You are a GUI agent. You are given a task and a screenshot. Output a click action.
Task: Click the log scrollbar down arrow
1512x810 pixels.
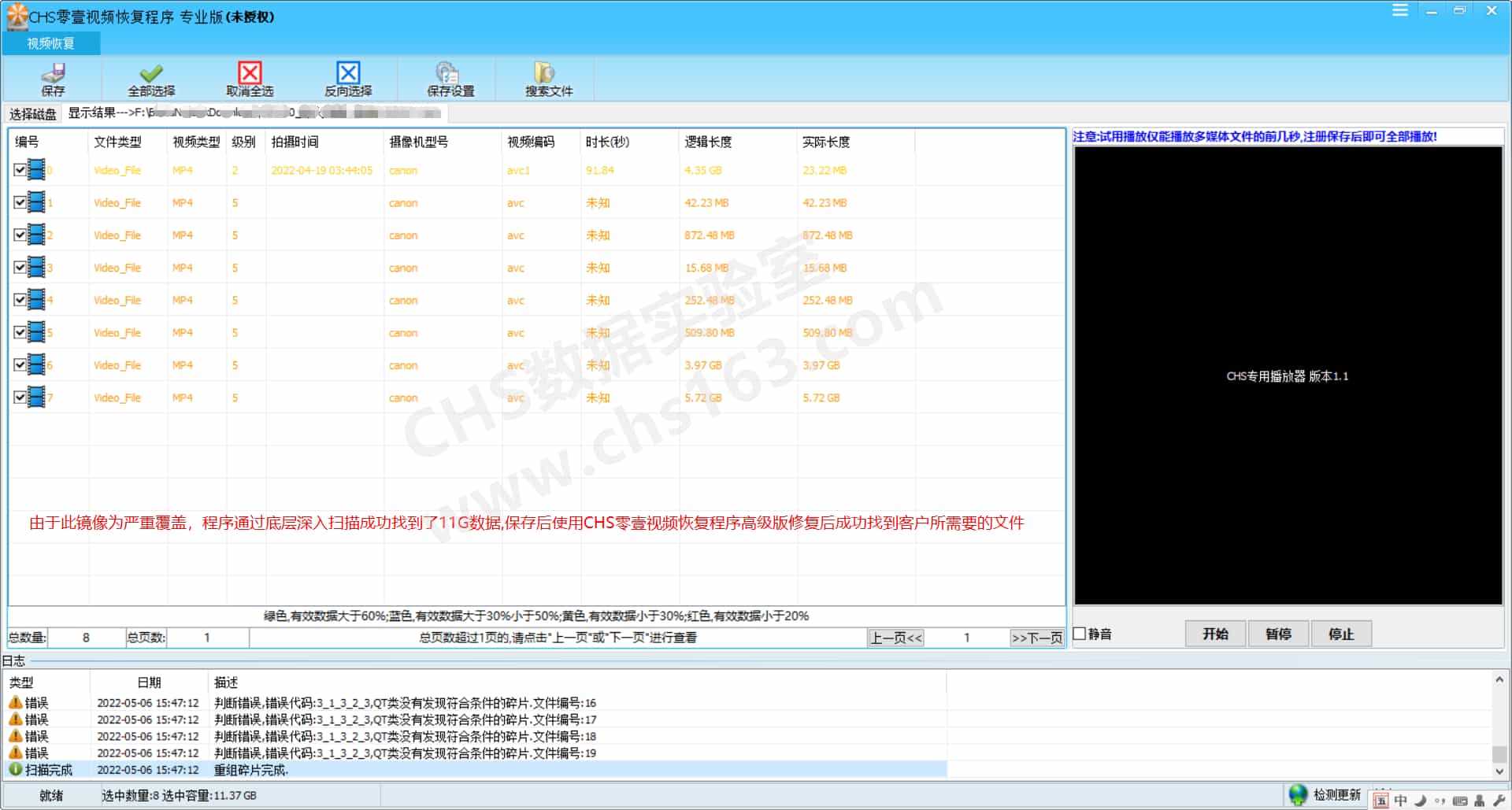pyautogui.click(x=1499, y=771)
